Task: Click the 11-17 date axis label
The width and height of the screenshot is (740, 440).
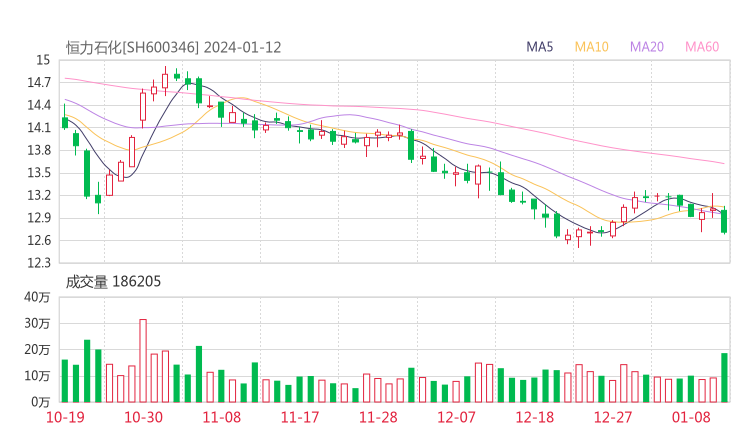Action: 300,417
